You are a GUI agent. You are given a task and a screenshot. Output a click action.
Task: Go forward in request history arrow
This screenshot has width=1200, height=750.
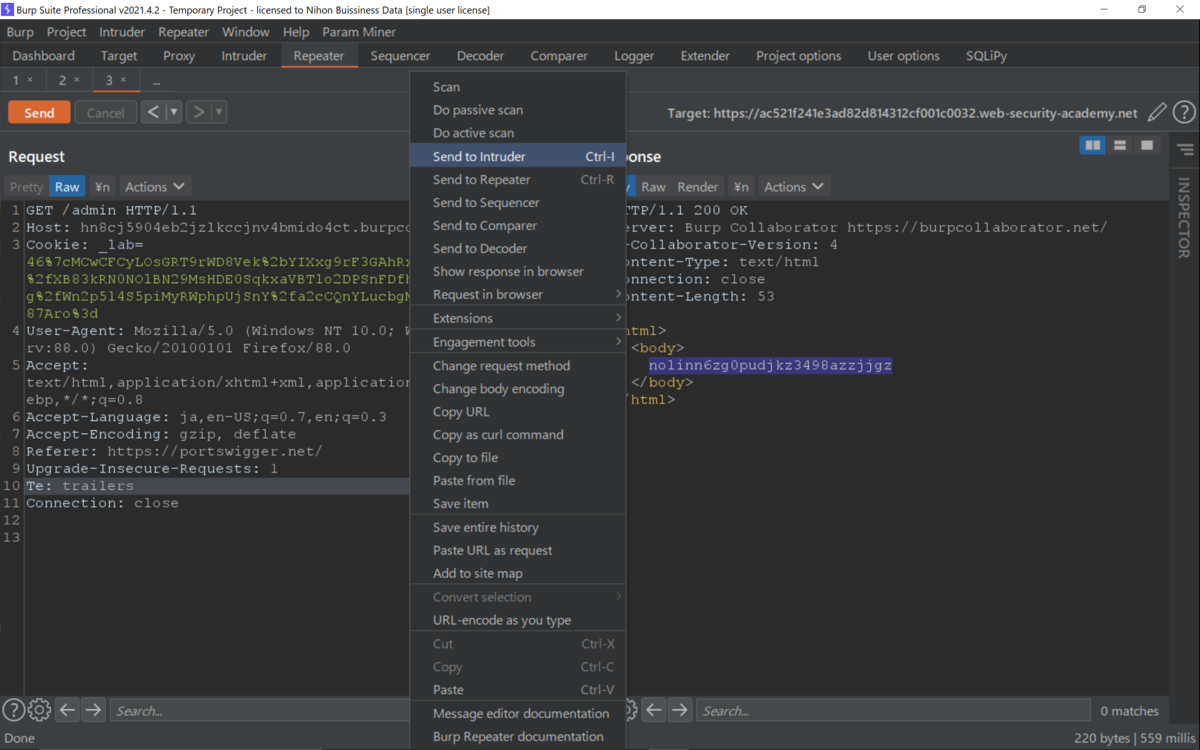[x=198, y=112]
